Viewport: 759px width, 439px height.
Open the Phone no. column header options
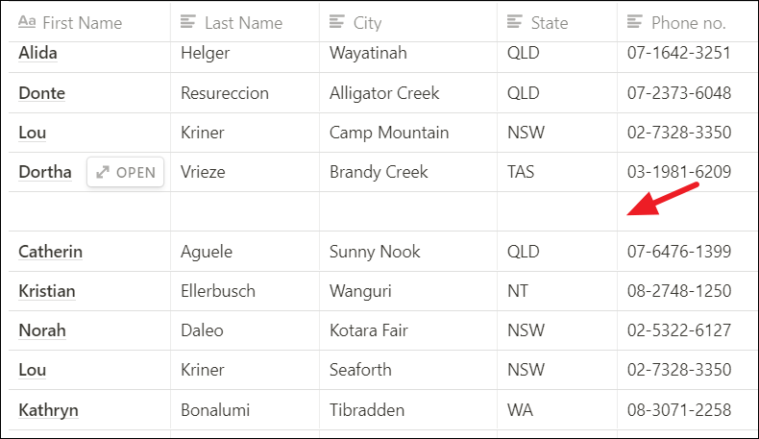pos(688,22)
